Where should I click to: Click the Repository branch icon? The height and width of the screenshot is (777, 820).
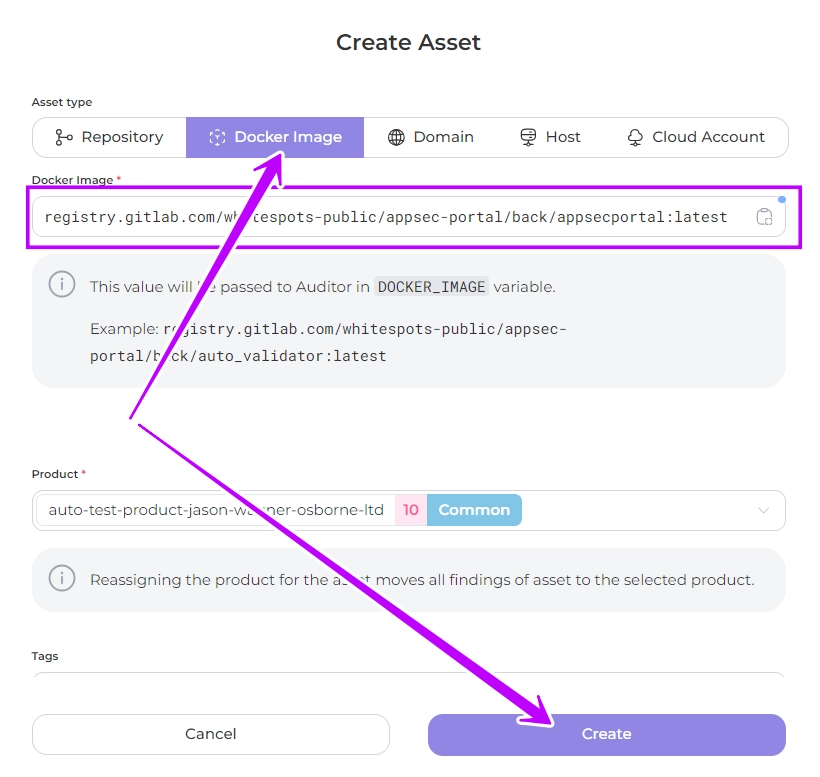coord(64,137)
